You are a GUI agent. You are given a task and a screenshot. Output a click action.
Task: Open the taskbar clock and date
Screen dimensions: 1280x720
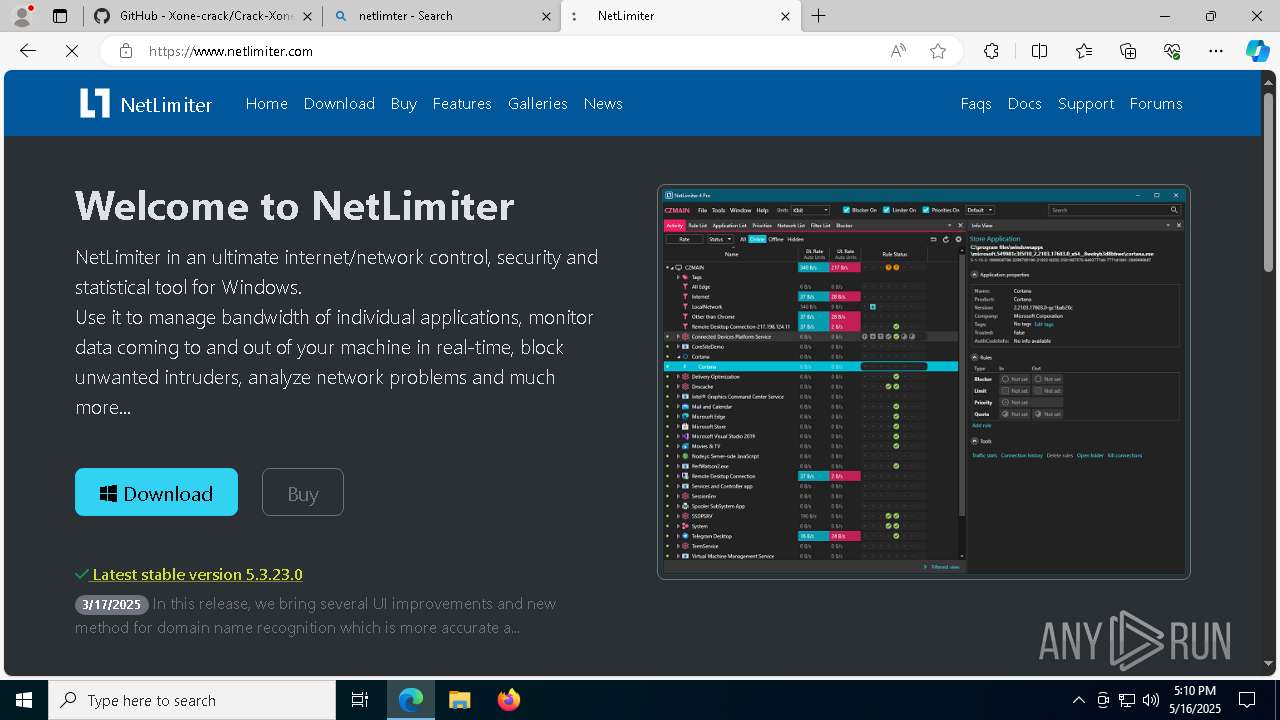1194,700
